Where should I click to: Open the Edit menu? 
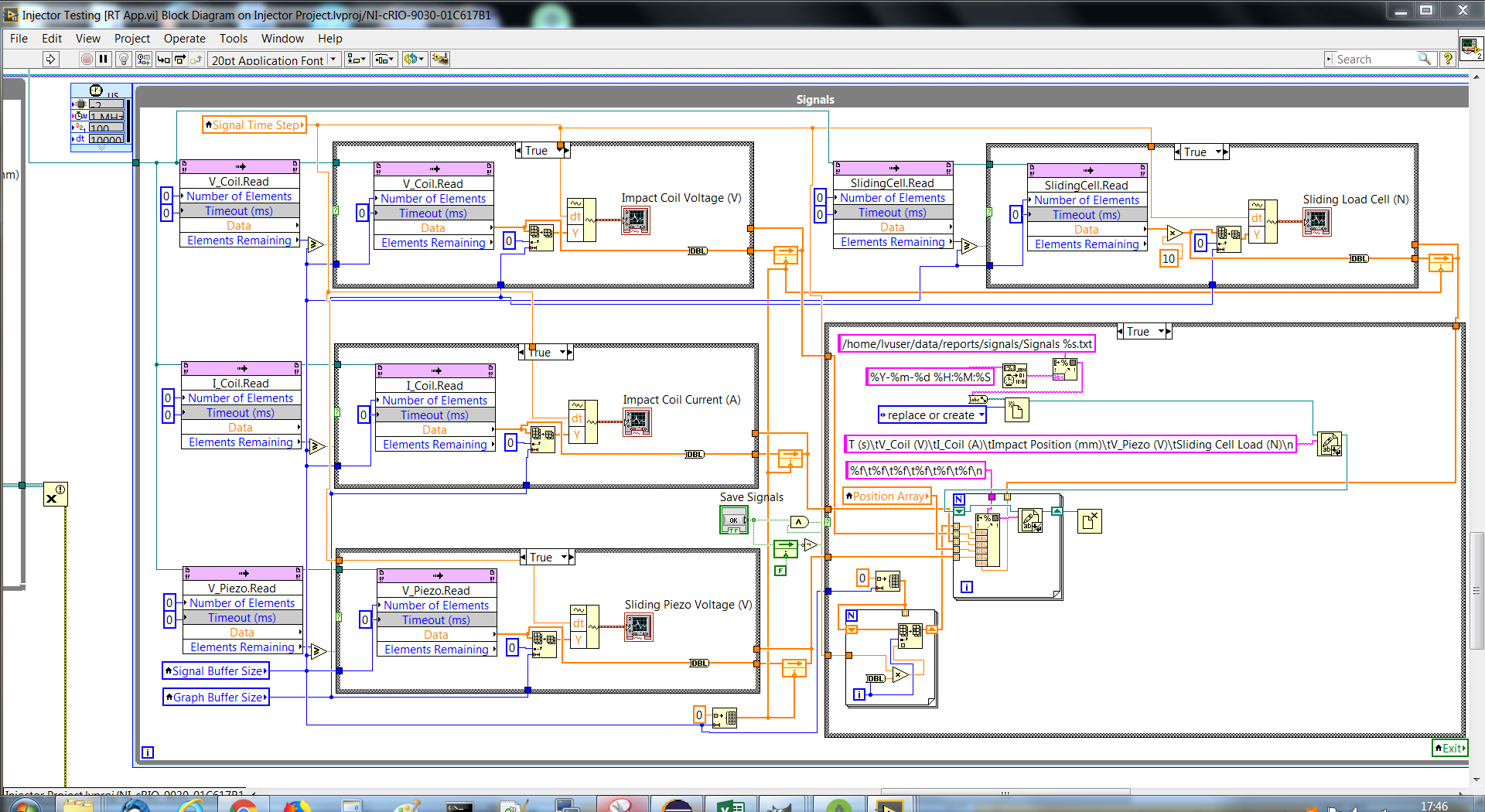click(x=52, y=38)
